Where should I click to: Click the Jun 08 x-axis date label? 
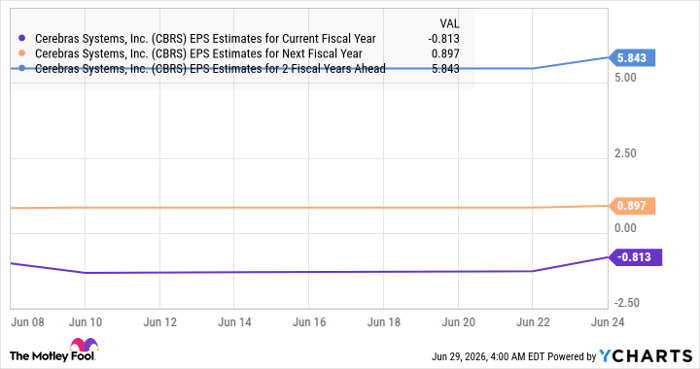(x=28, y=322)
